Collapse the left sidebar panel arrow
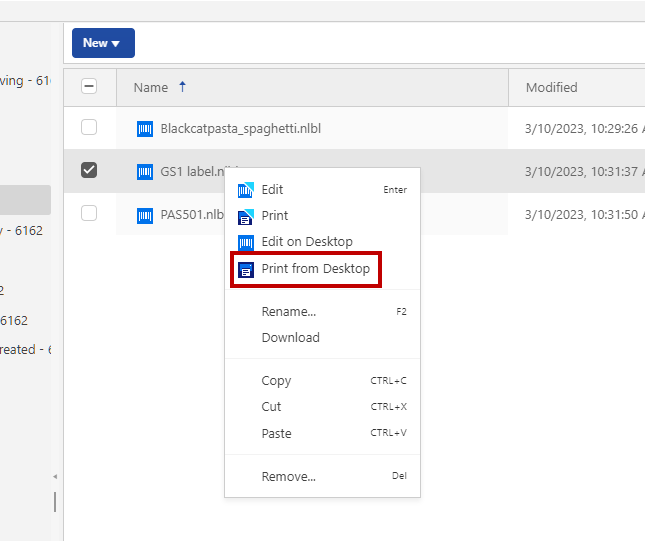Image resolution: width=645 pixels, height=541 pixels. pyautogui.click(x=55, y=476)
